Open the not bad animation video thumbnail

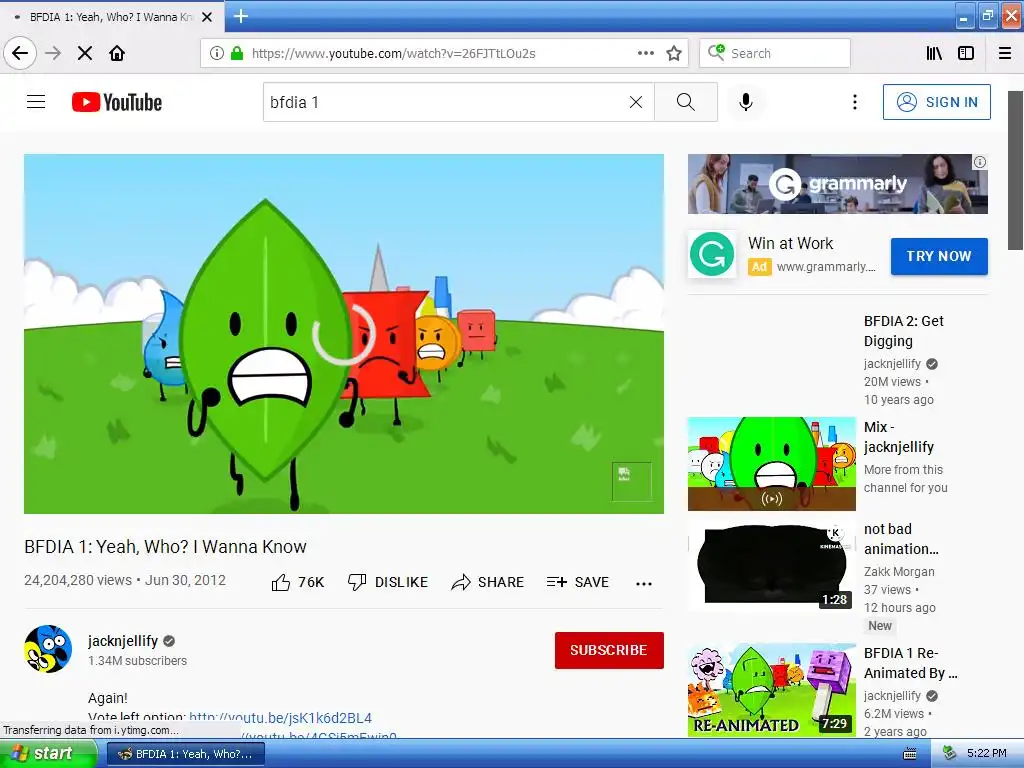(771, 566)
